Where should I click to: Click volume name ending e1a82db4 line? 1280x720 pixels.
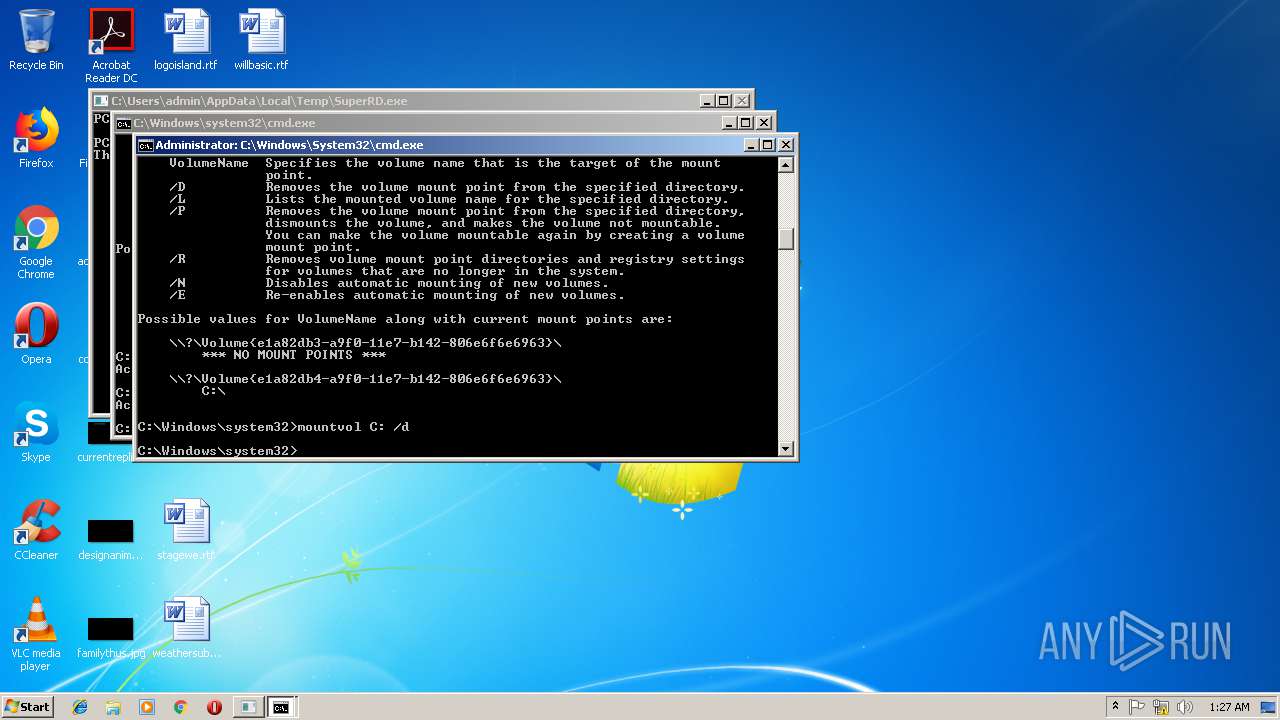pos(365,379)
